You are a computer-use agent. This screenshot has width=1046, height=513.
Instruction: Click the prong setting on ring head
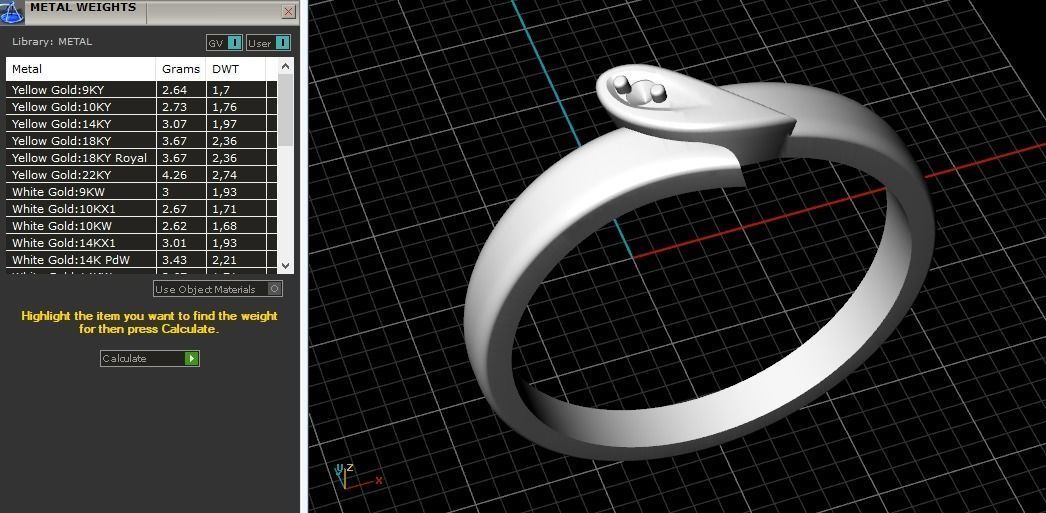(x=639, y=90)
